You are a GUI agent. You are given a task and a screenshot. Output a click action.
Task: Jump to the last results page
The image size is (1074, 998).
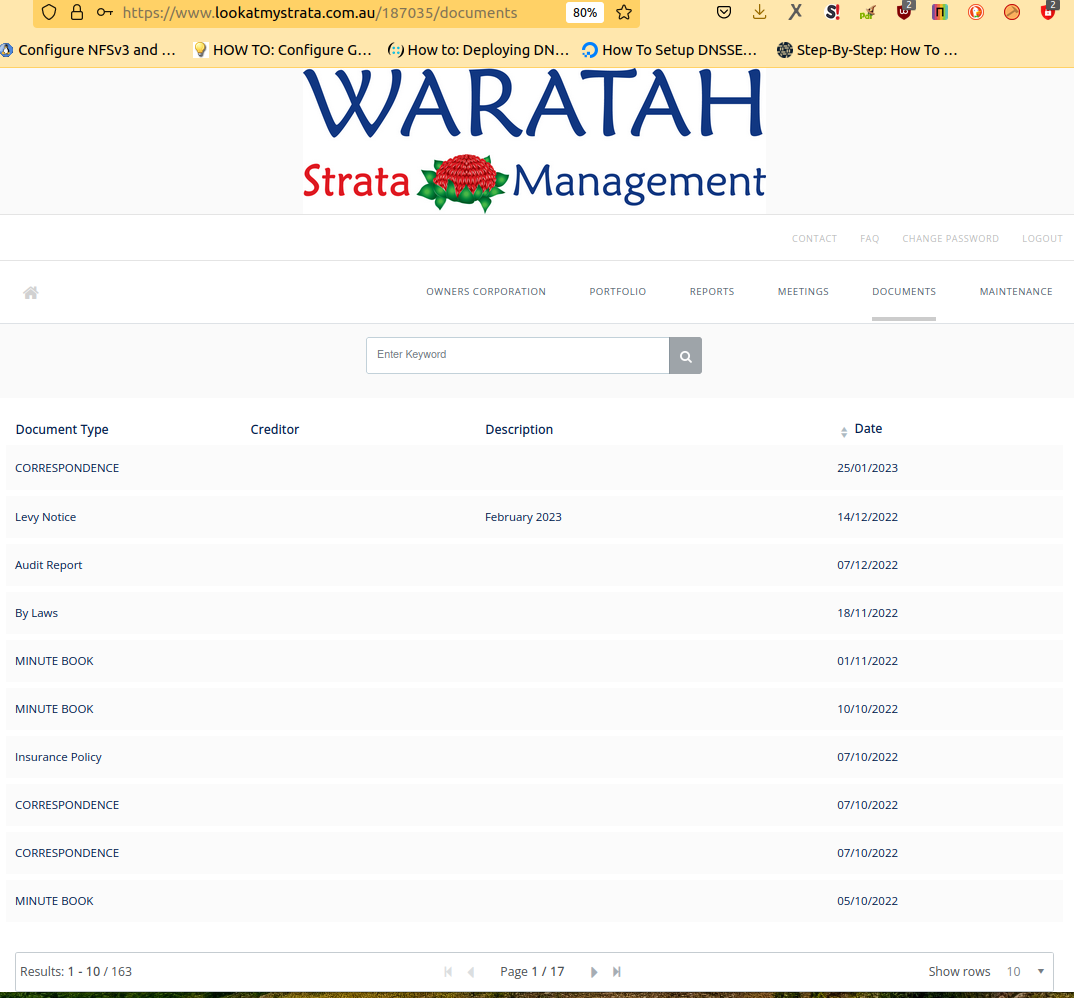click(x=616, y=971)
